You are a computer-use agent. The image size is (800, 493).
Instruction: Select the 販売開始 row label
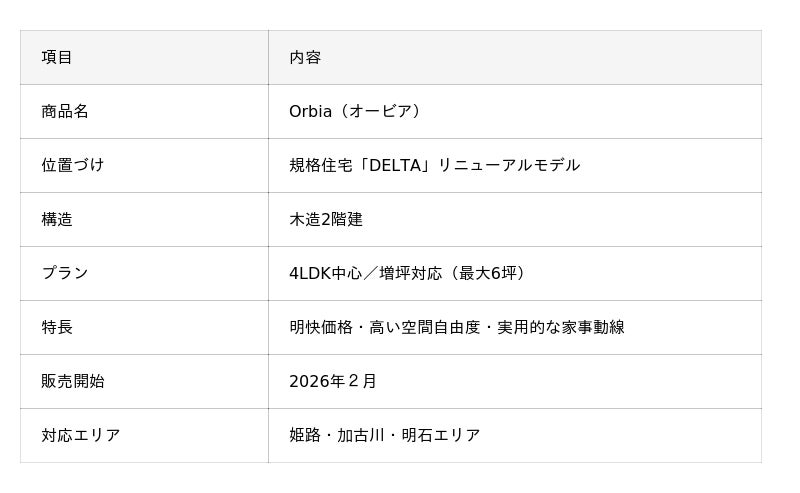click(x=72, y=381)
